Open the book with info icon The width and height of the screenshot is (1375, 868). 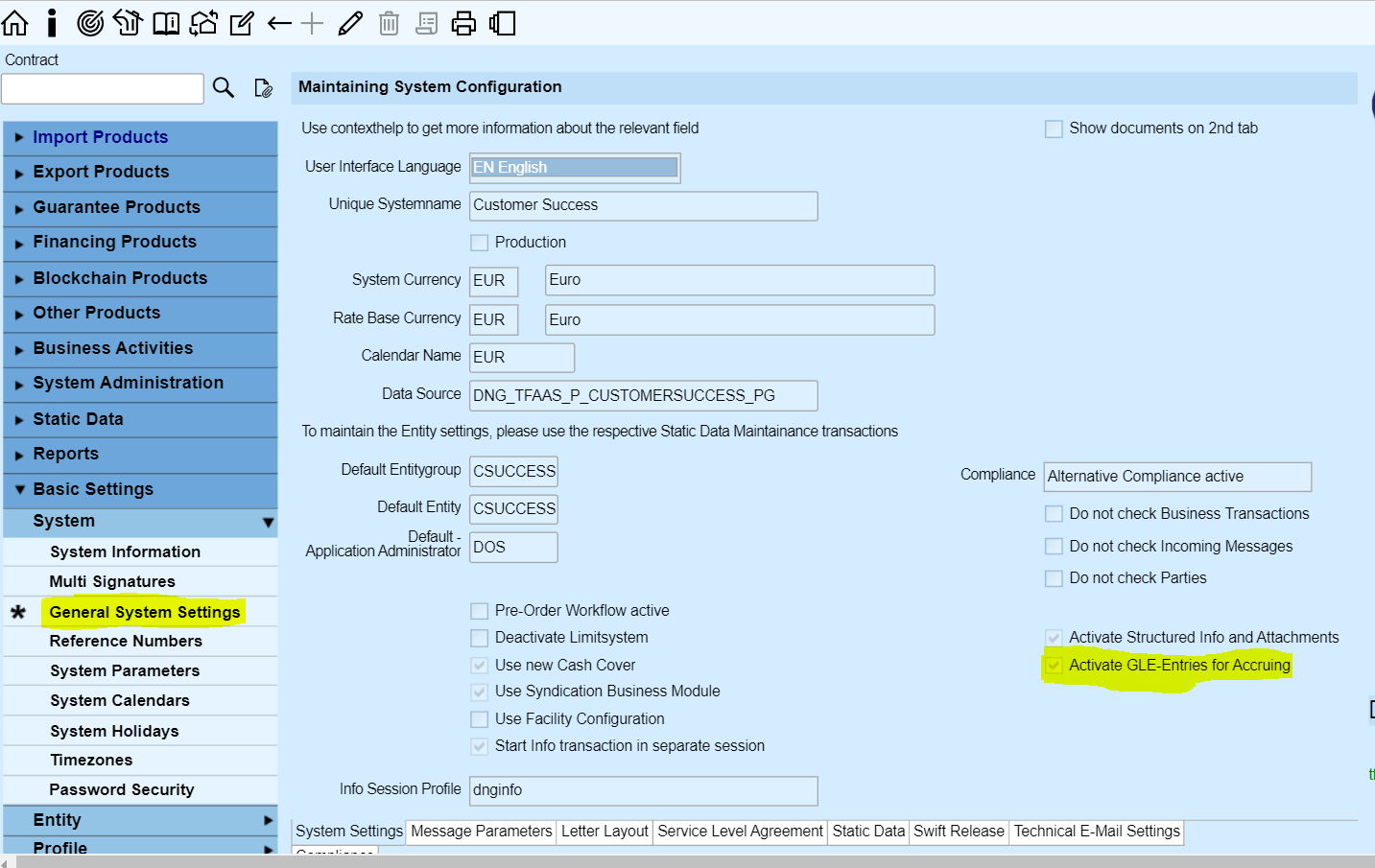pos(166,23)
